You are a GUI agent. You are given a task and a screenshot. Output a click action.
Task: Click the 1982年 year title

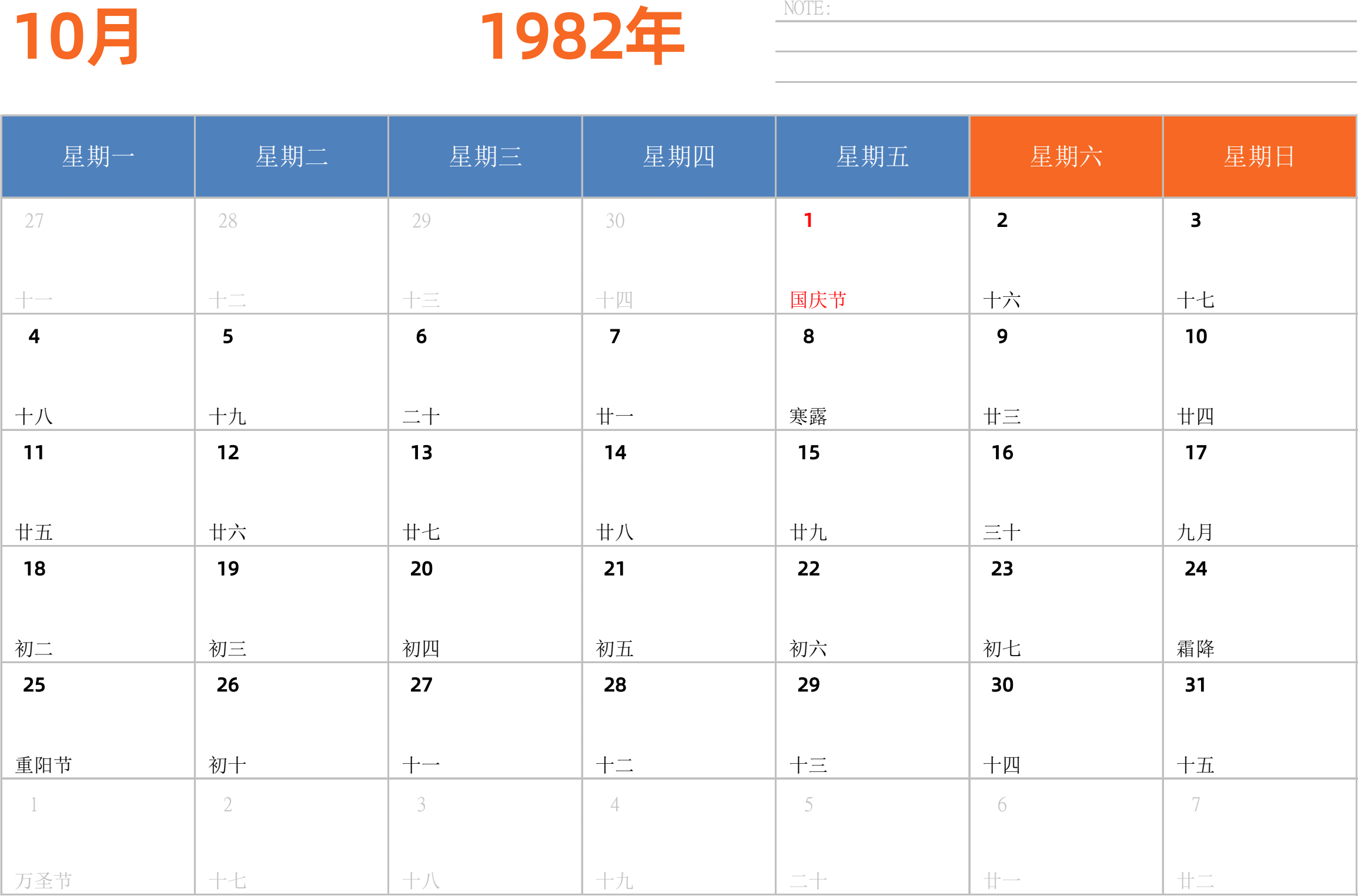pyautogui.click(x=582, y=38)
